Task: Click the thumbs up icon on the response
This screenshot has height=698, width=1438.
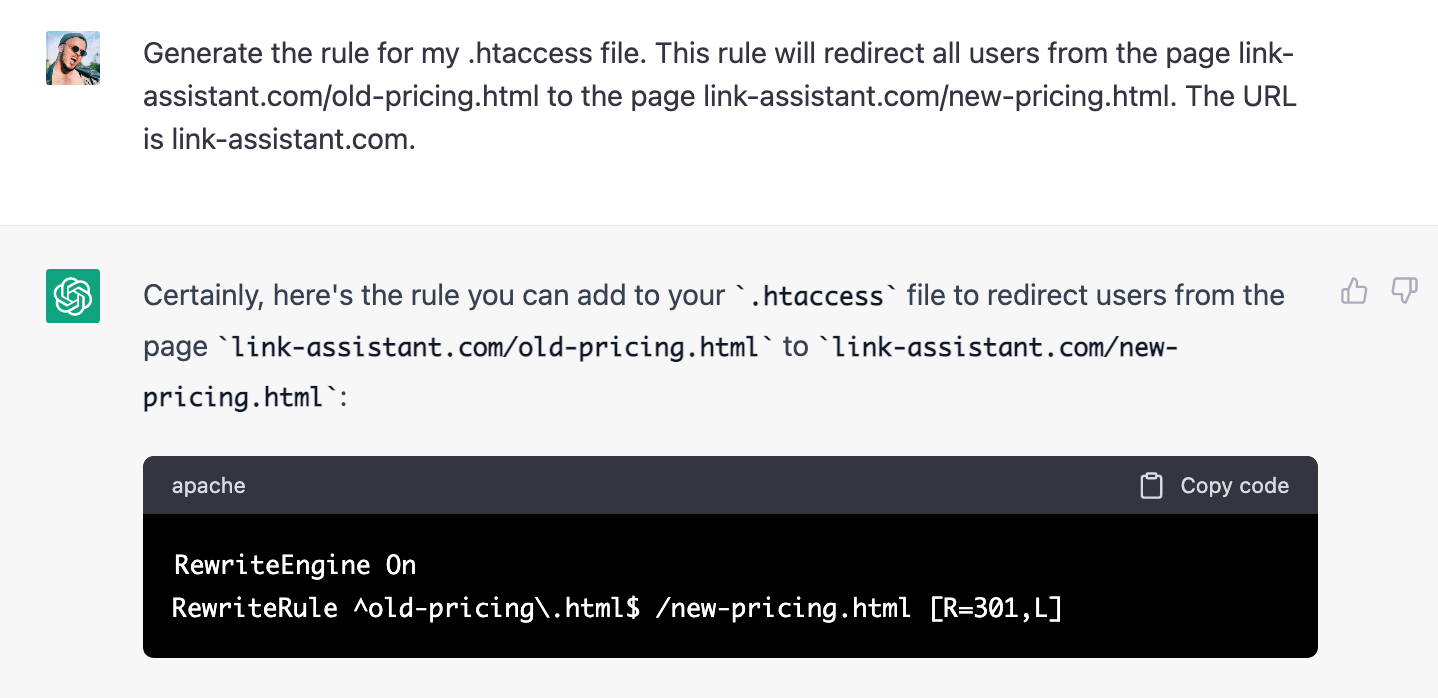Action: click(1354, 292)
